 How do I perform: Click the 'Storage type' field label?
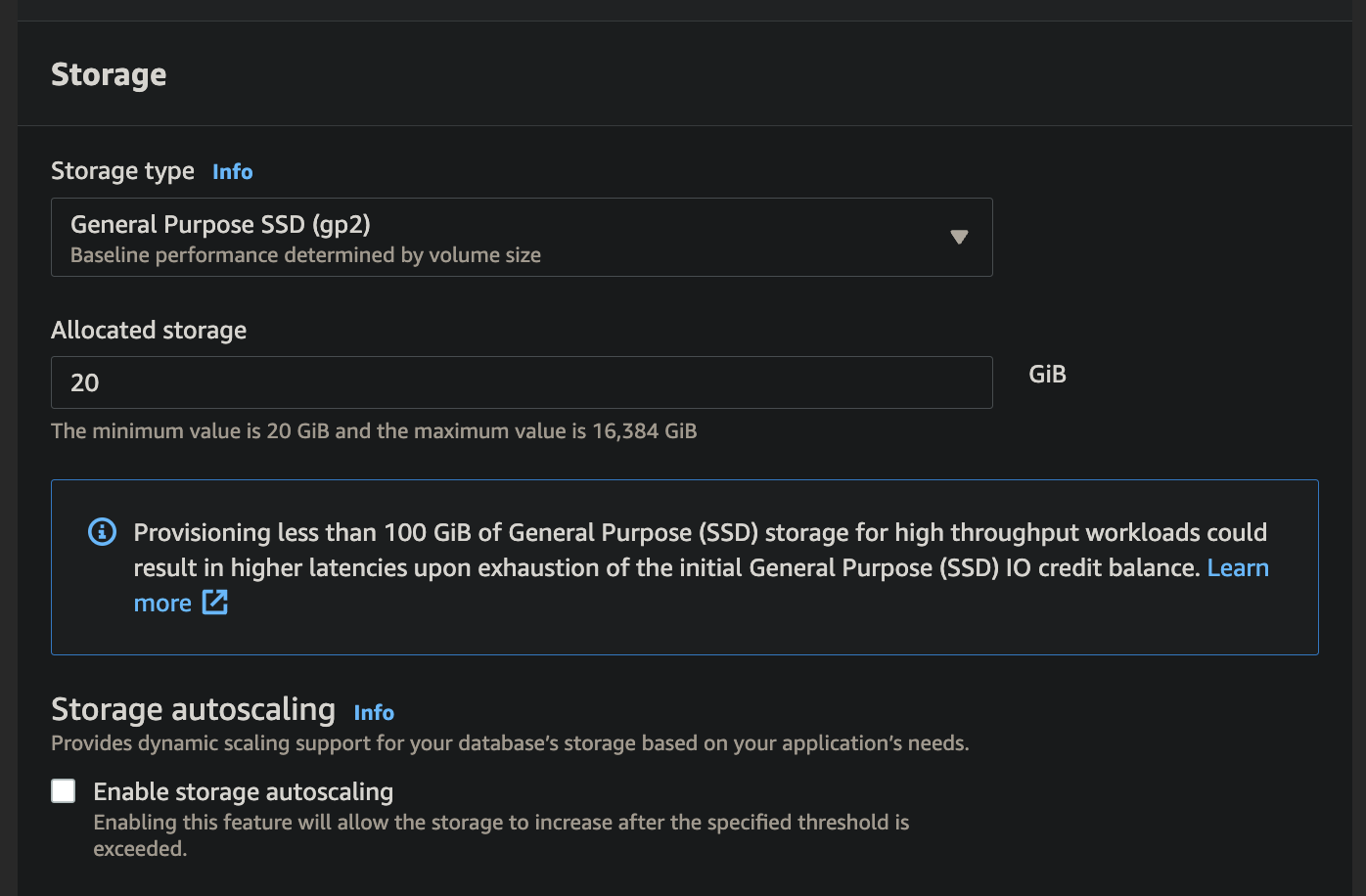click(x=122, y=171)
